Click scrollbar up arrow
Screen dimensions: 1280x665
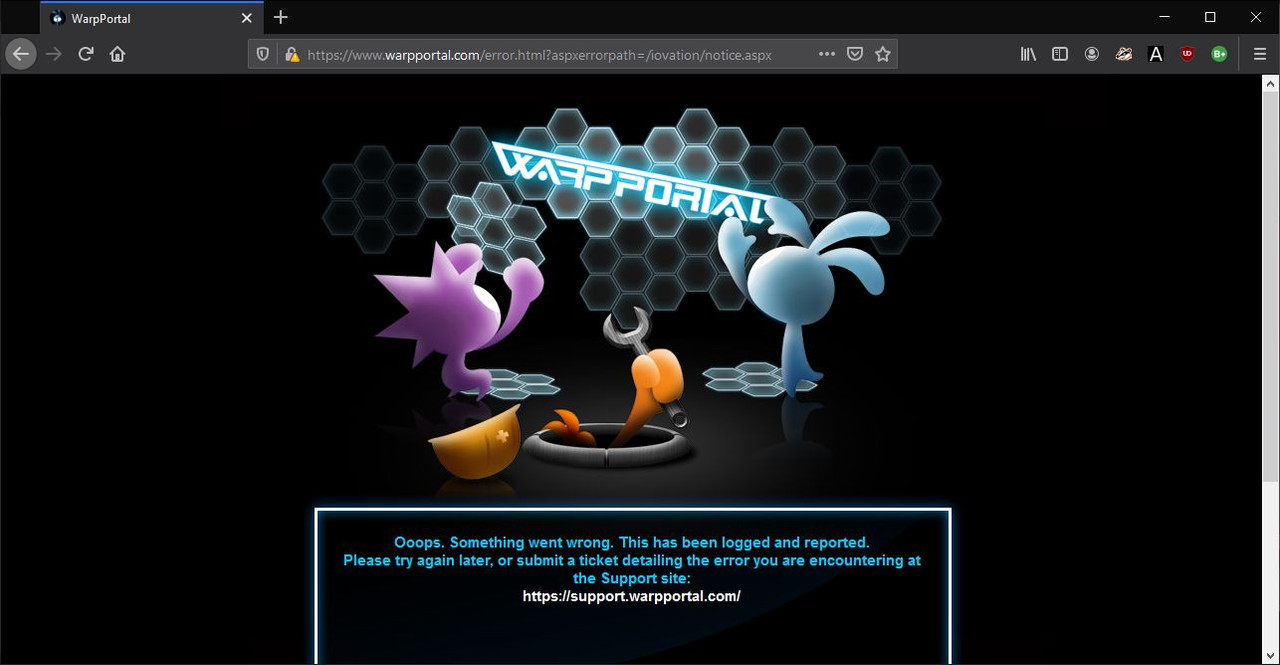pos(1271,83)
